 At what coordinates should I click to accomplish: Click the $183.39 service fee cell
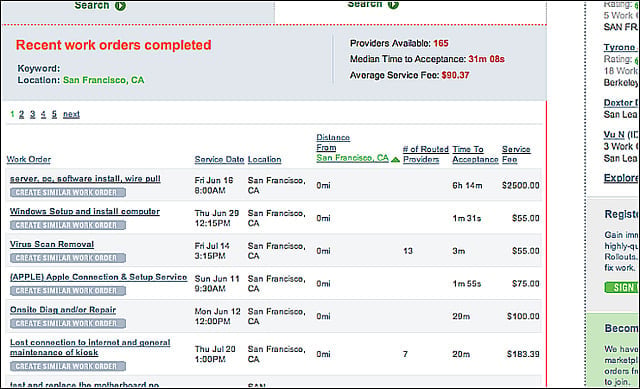pyautogui.click(x=523, y=354)
